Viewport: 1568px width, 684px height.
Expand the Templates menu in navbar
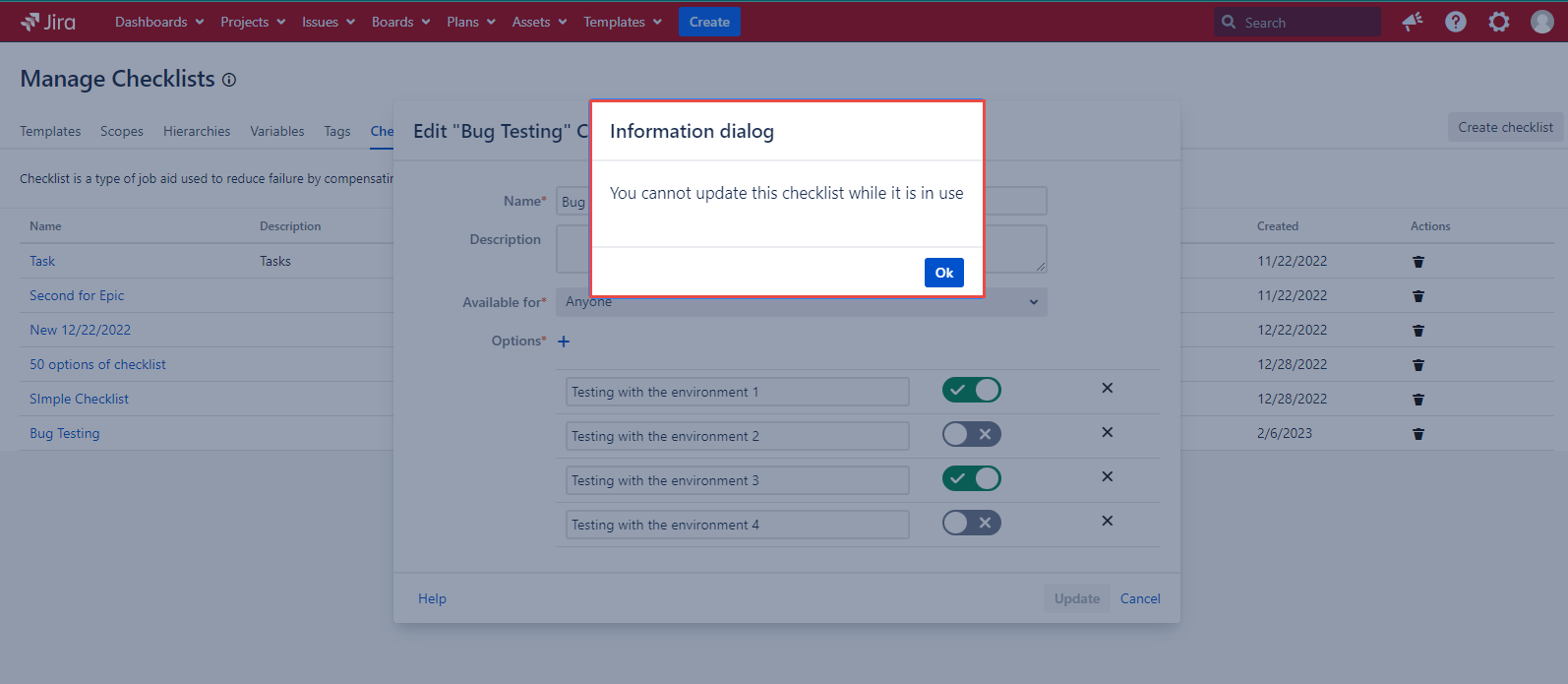[622, 22]
